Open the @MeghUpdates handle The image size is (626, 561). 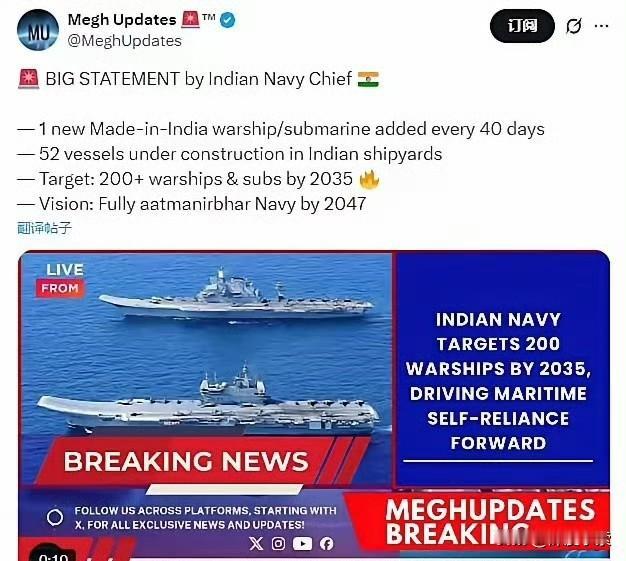click(x=125, y=41)
